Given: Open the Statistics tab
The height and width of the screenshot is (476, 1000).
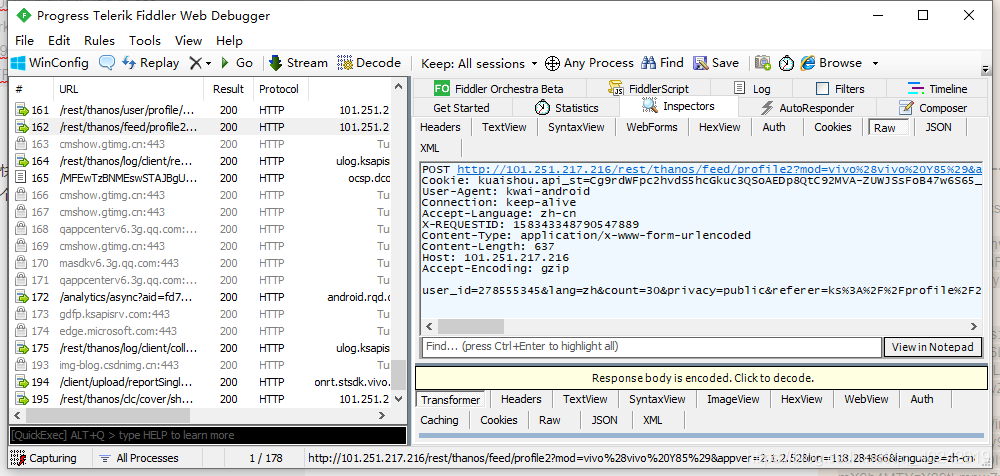Looking at the screenshot, I should 566,108.
